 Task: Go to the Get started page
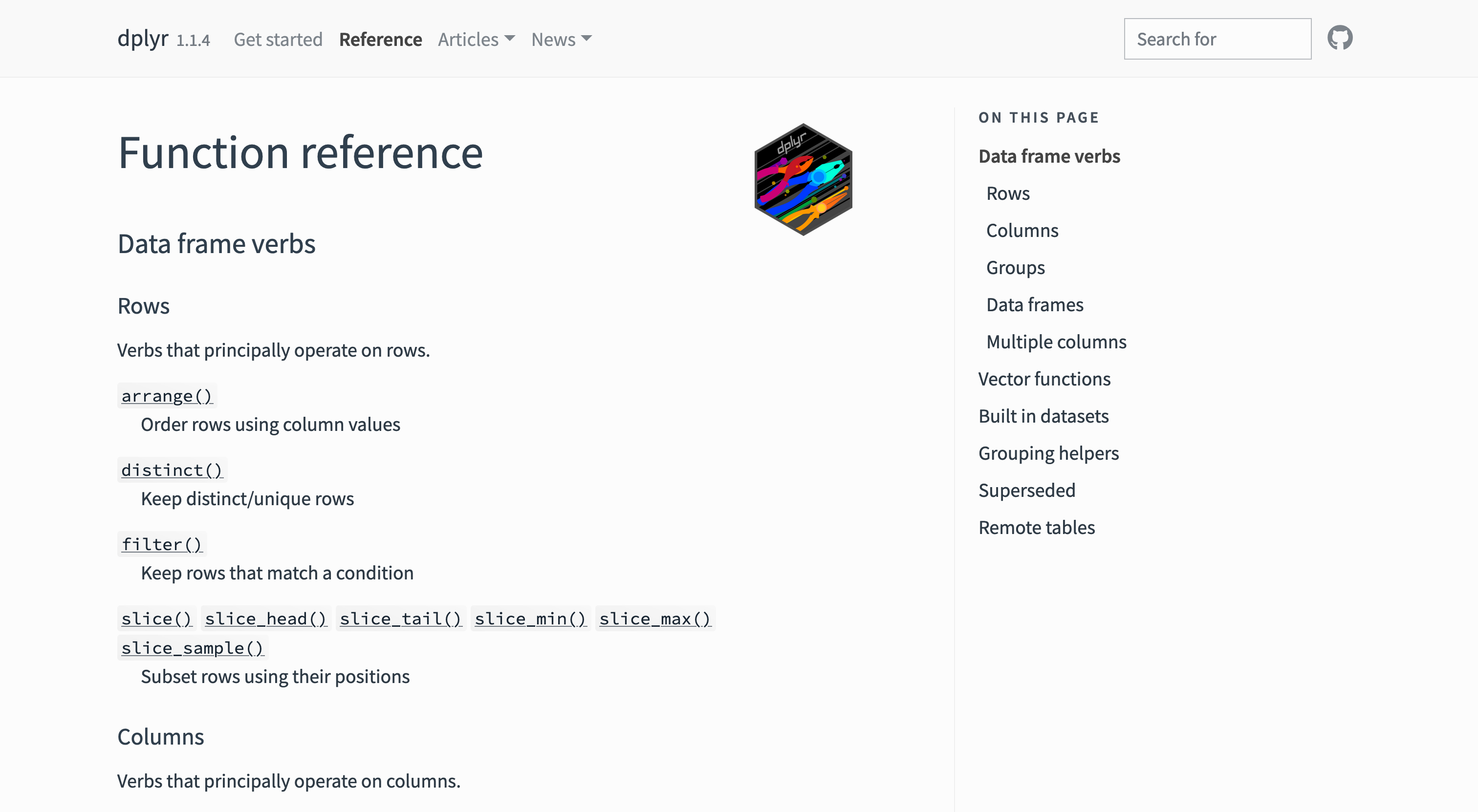click(x=278, y=39)
